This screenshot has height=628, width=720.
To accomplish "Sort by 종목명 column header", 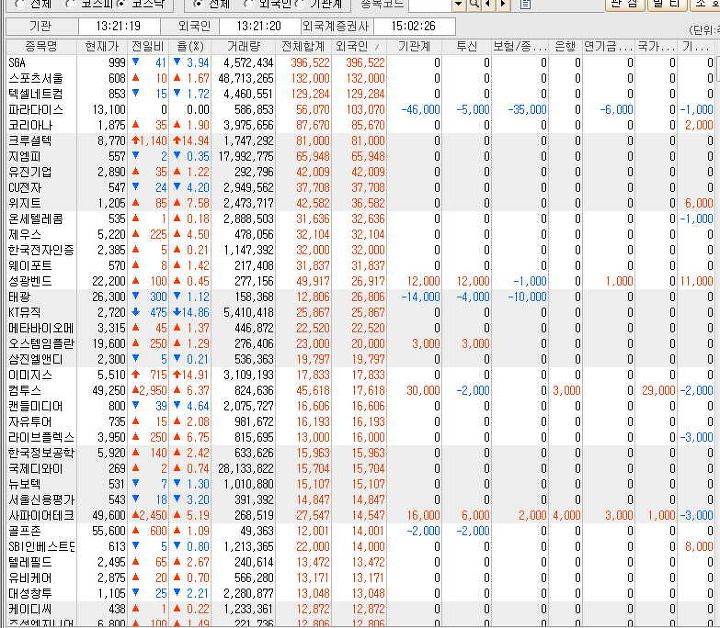I will pyautogui.click(x=41, y=46).
